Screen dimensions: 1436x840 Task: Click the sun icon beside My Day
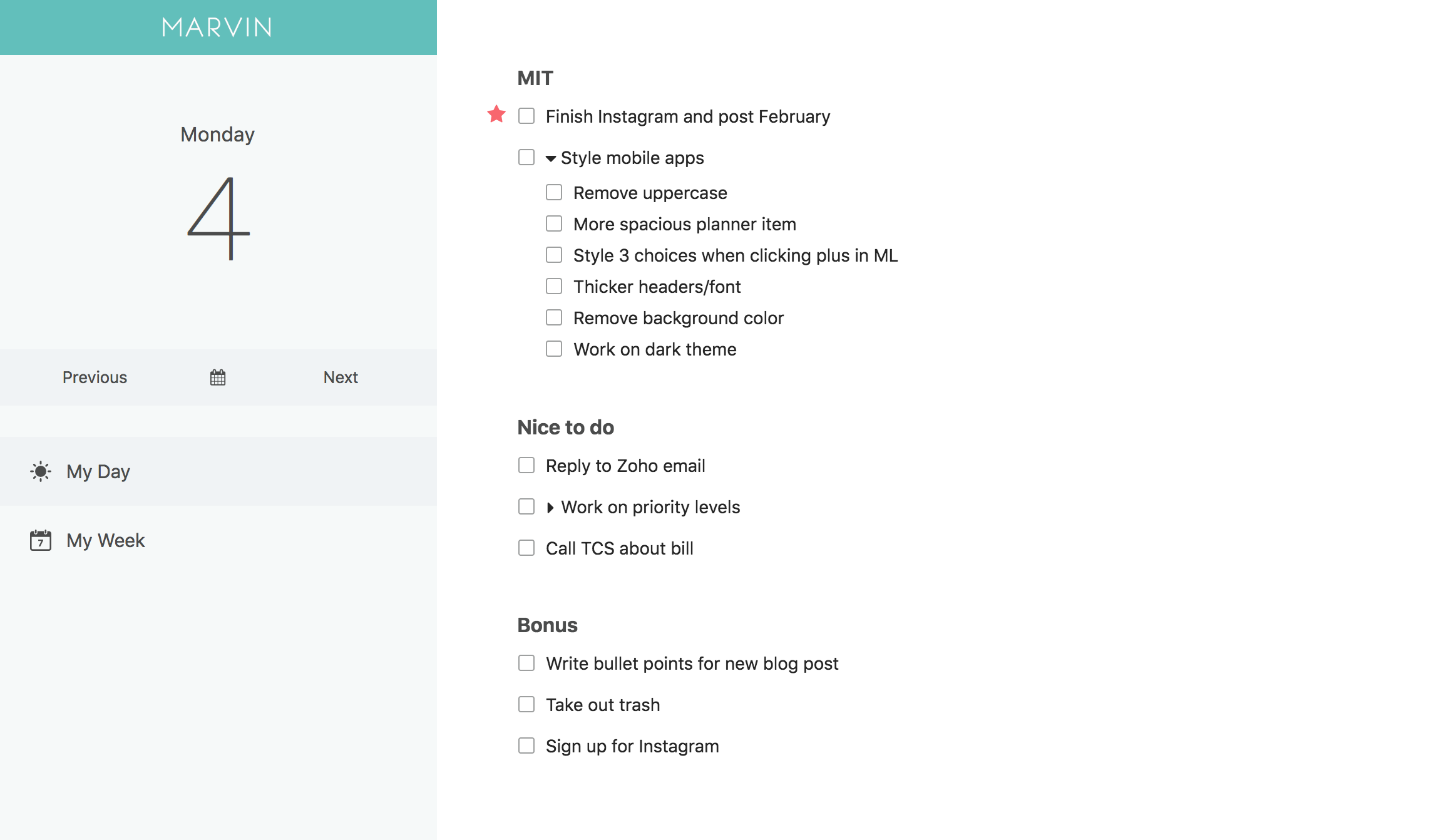point(41,471)
